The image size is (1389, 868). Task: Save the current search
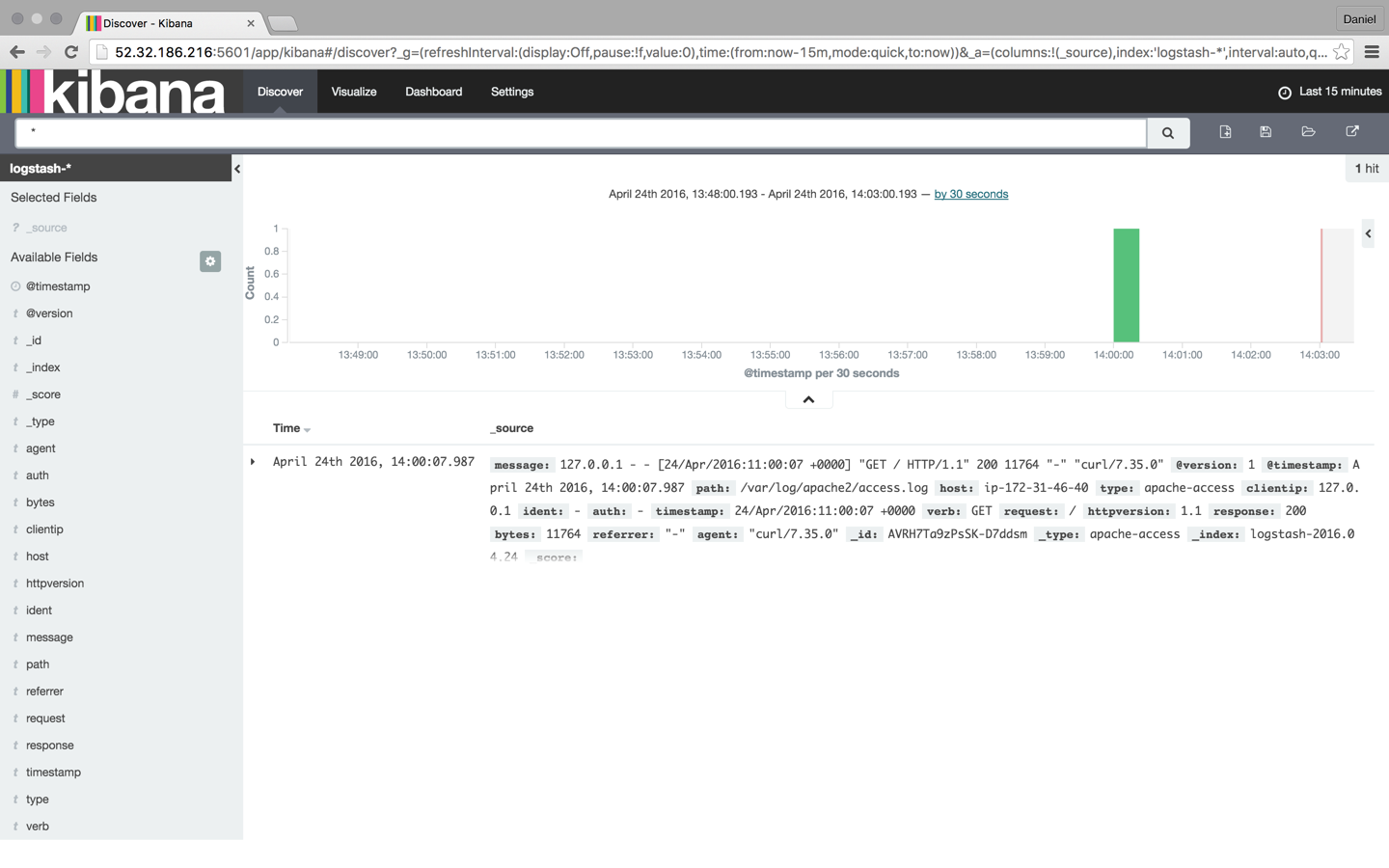pos(1266,131)
